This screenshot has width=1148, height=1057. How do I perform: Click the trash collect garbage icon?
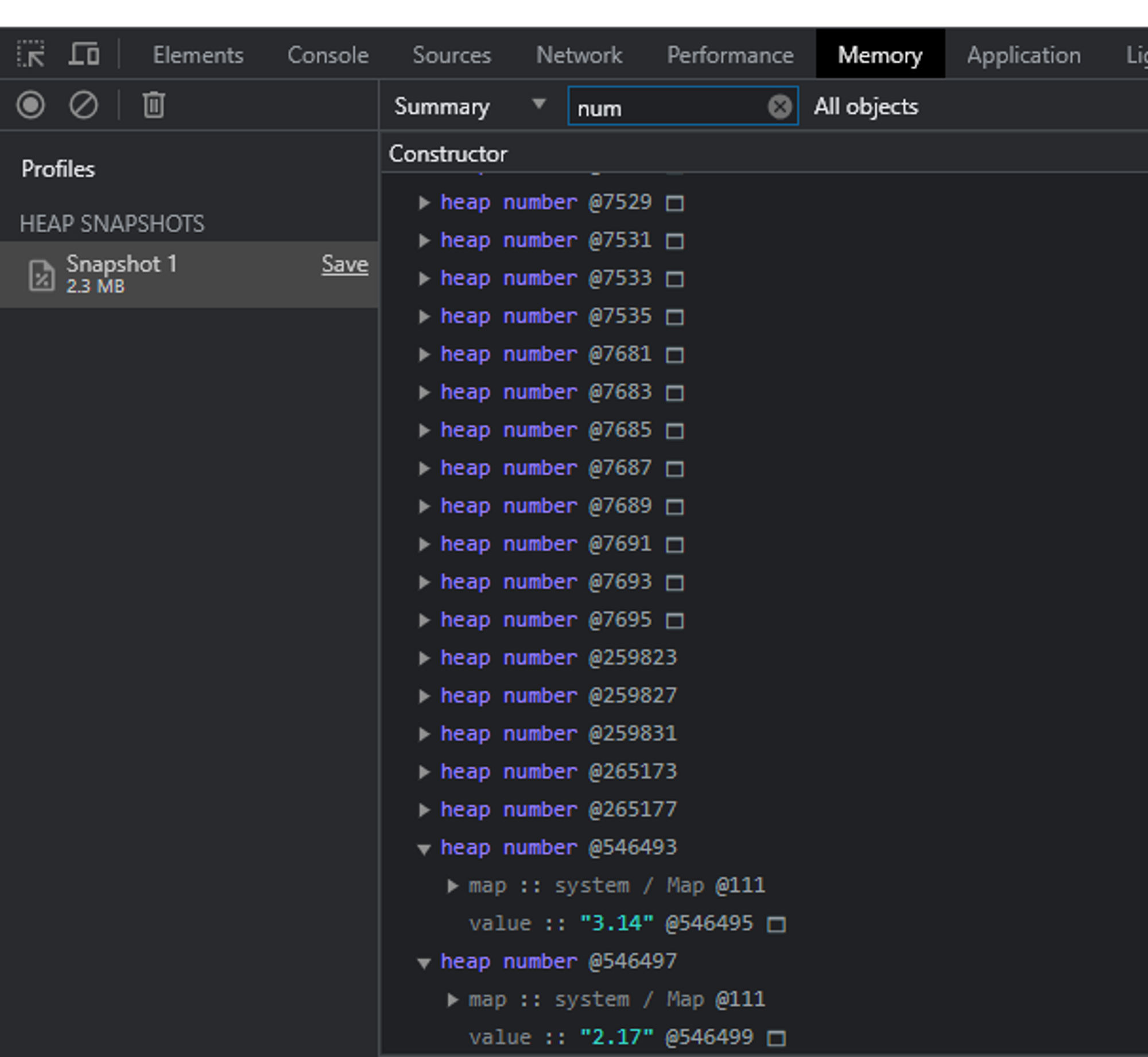tap(153, 106)
